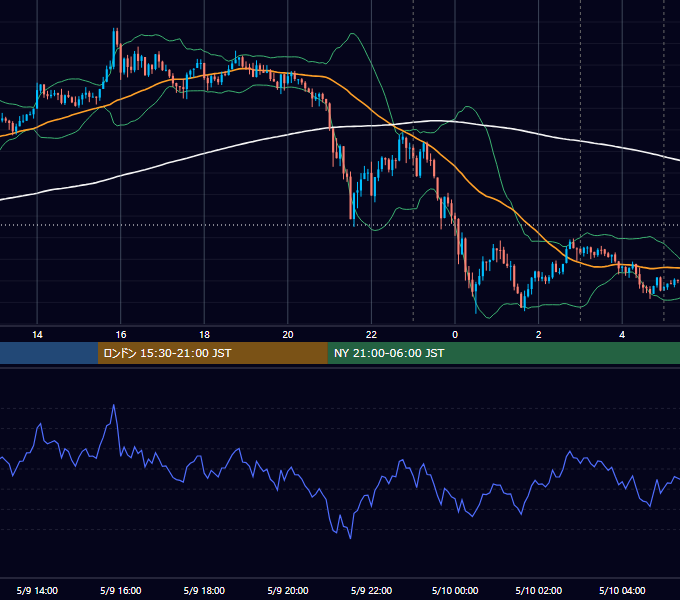680x600 pixels.
Task: Click the oscillator's highest peak near 16:00
Action: point(114,405)
